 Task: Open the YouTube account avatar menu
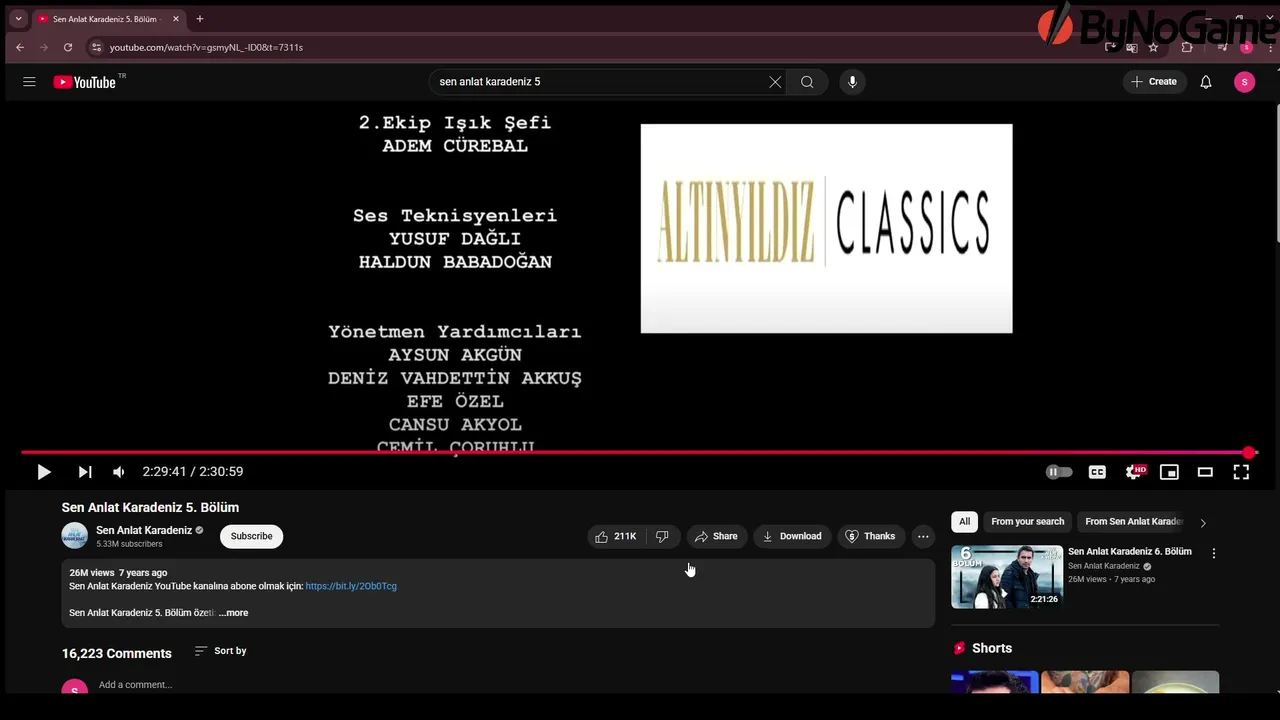coord(1244,82)
